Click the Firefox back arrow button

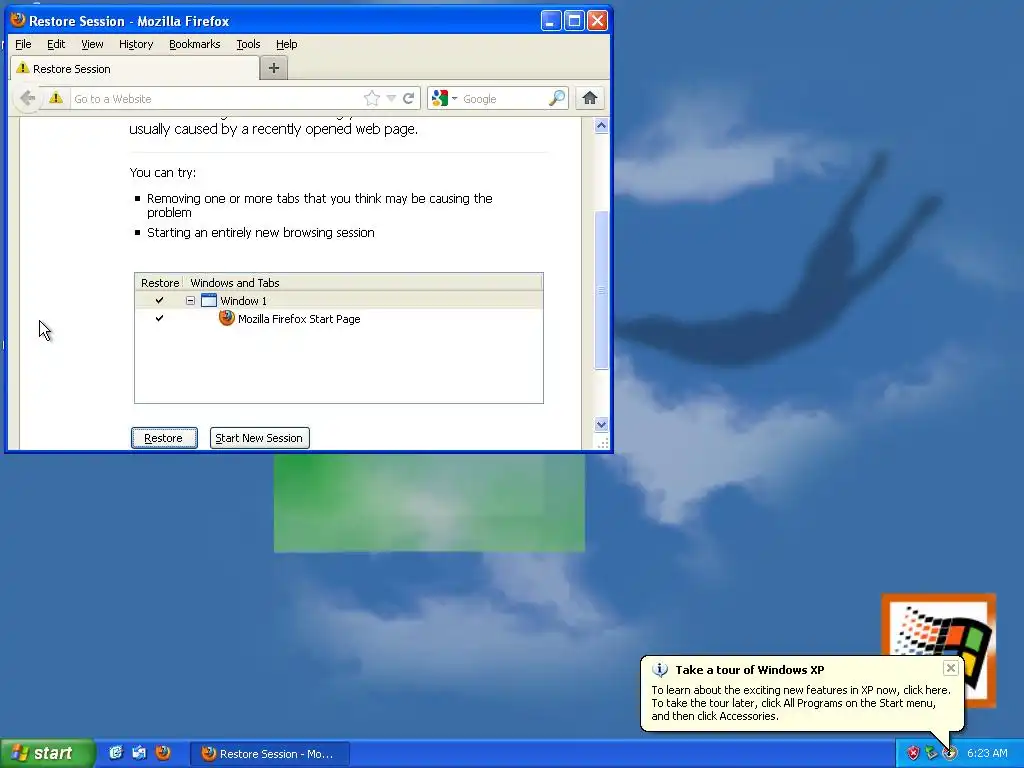[27, 99]
